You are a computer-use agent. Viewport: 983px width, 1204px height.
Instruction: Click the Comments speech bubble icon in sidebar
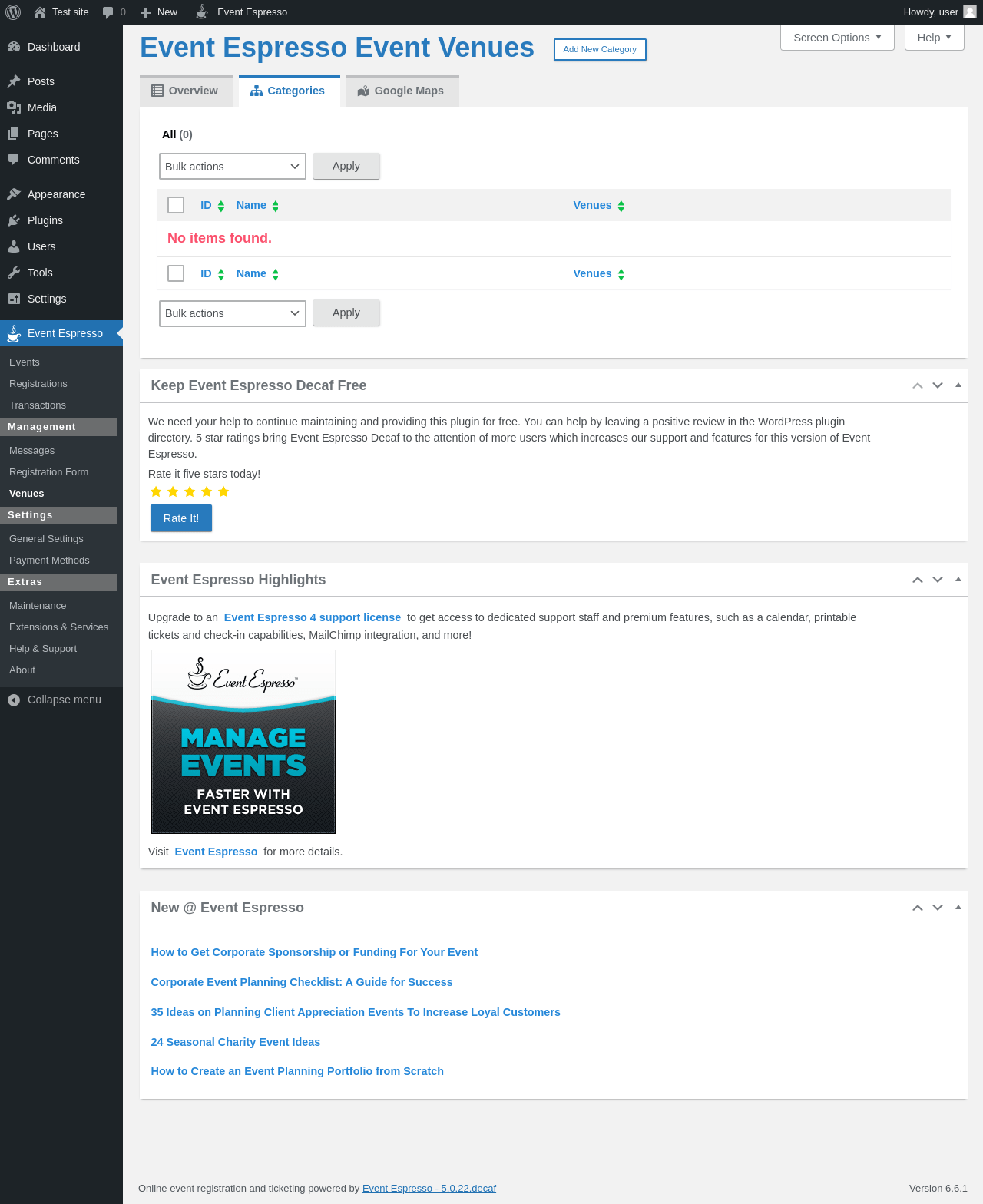14,160
